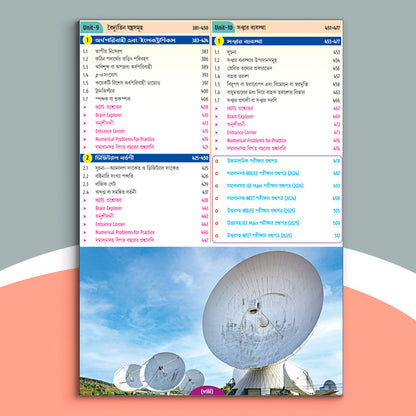Click Brain Explorer in Unit-9 chapter 1

109,115
